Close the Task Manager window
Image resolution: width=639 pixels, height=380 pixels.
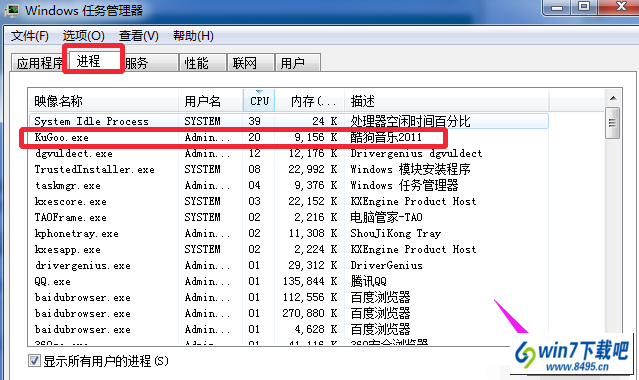621,7
